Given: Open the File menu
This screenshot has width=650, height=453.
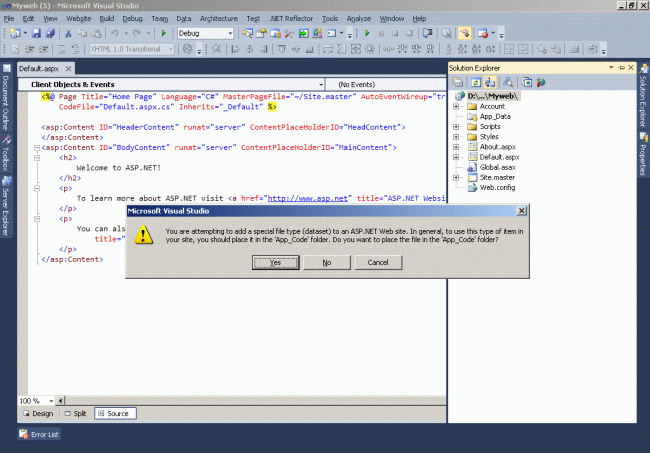Looking at the screenshot, I should (9, 19).
